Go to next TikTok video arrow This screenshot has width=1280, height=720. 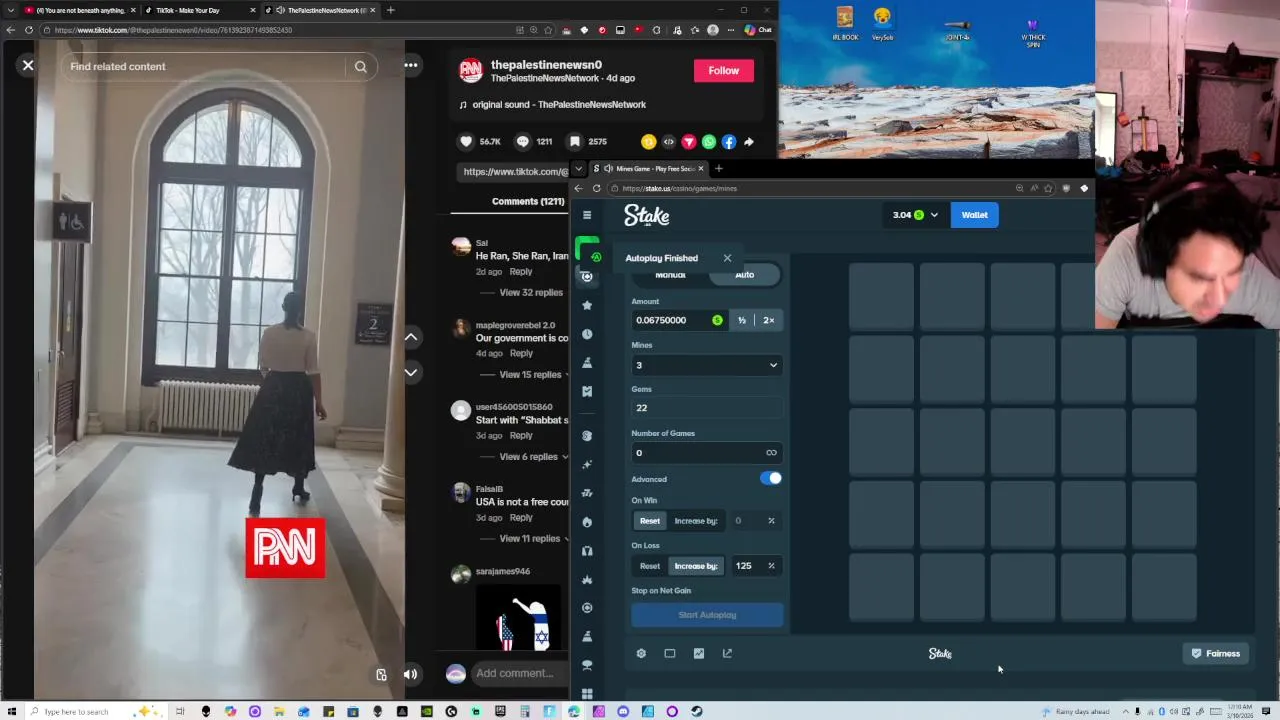click(411, 372)
